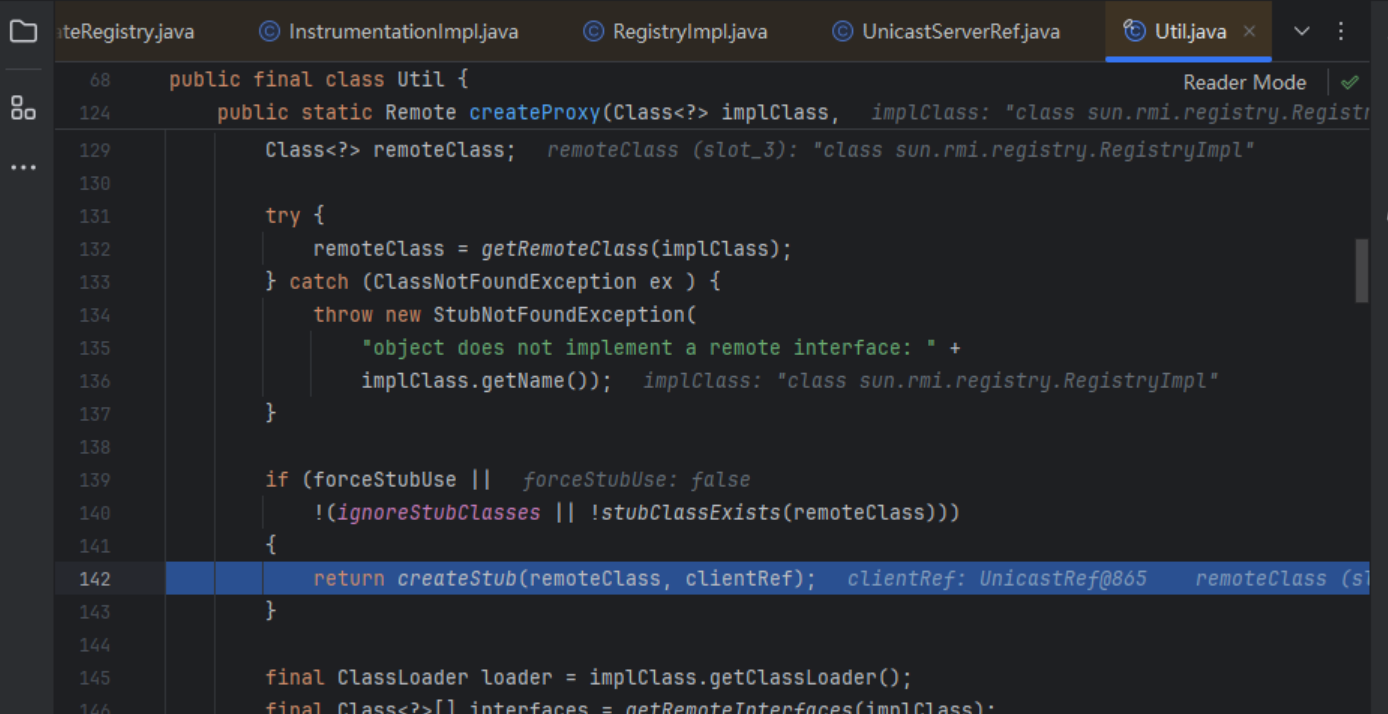Click the class icon beside RegistryImpl.java
Image resolution: width=1388 pixels, height=714 pixels.
coord(593,32)
